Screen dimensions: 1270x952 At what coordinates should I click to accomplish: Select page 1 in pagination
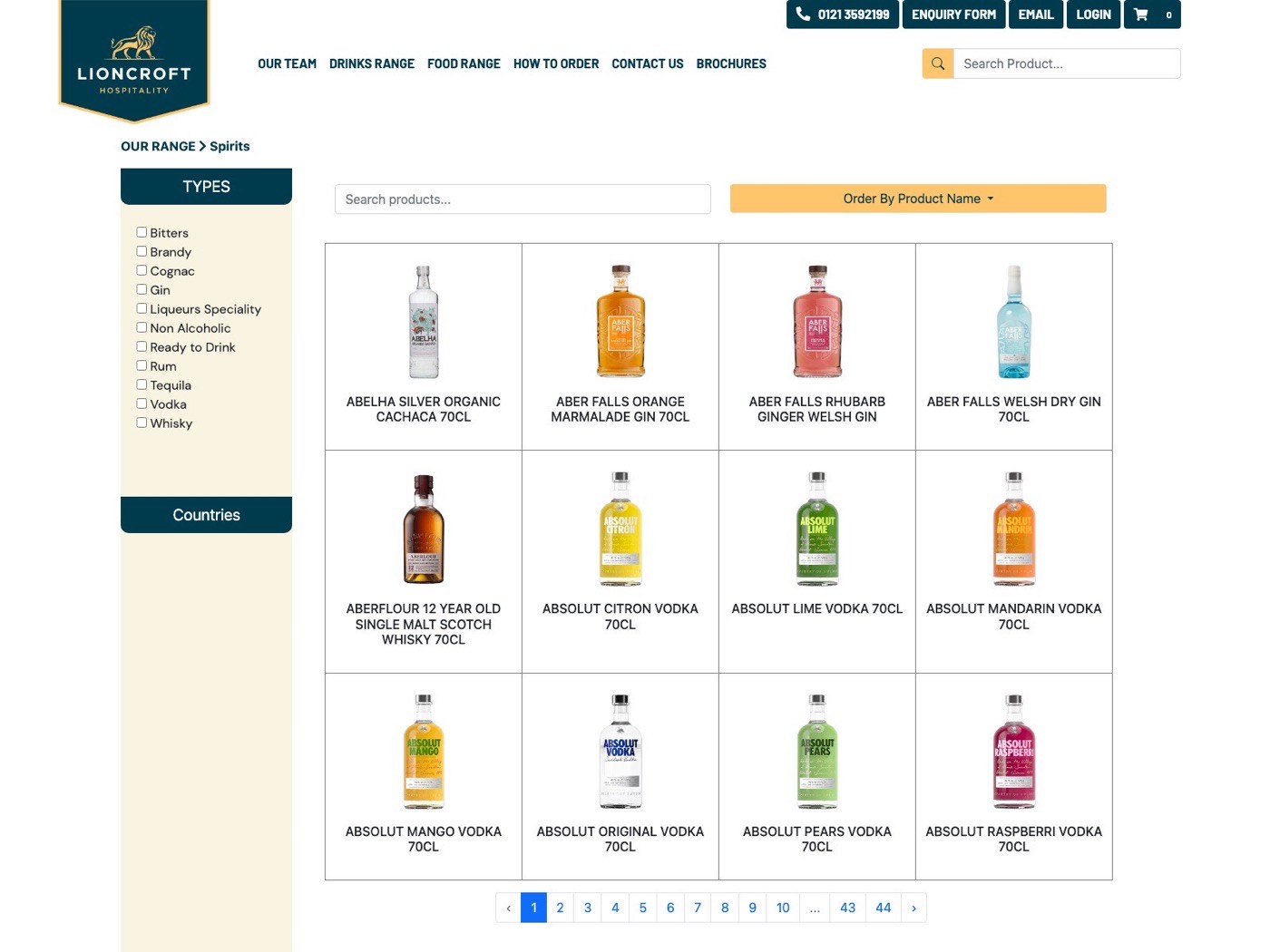[533, 908]
